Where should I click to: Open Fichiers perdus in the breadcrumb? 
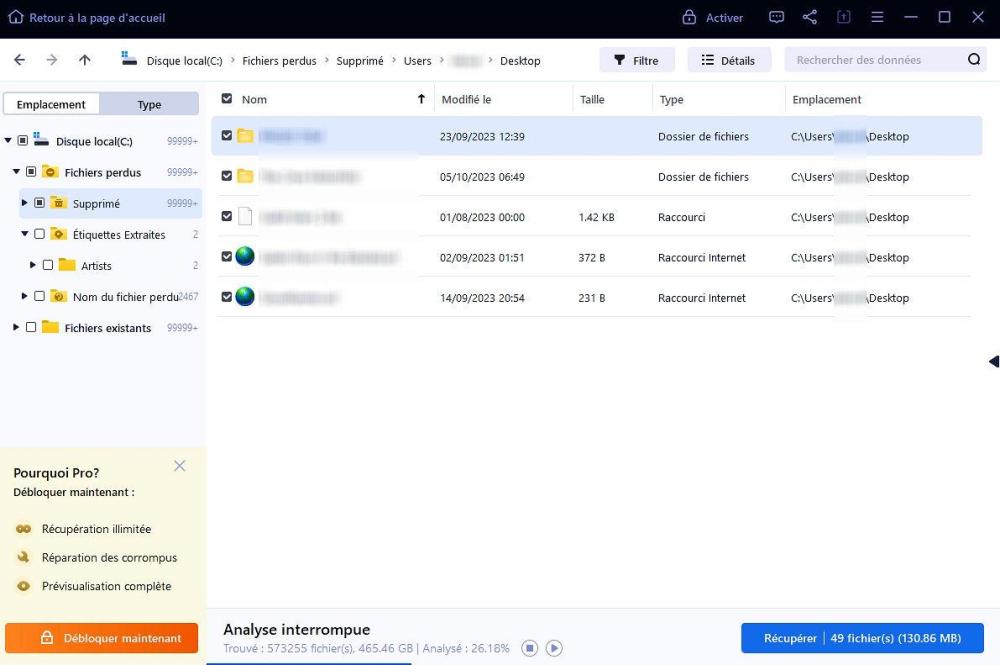(x=279, y=61)
